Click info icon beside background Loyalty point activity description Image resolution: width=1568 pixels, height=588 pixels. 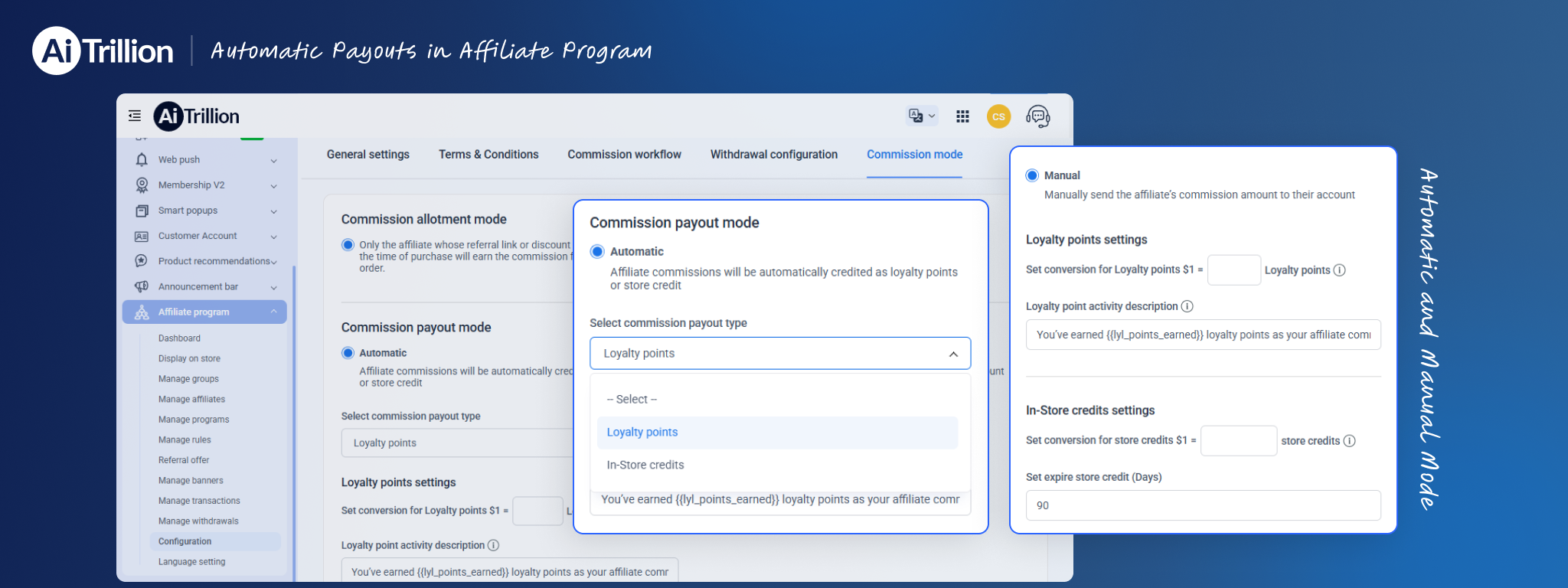pos(493,545)
